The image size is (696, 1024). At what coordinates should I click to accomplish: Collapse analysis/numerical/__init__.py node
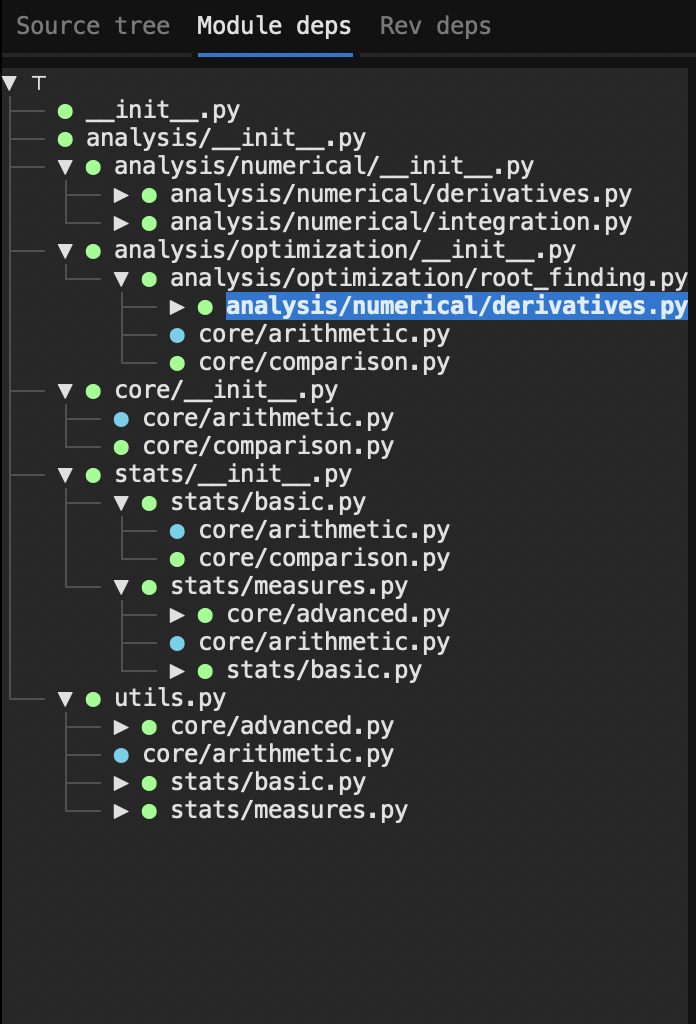pyautogui.click(x=65, y=166)
